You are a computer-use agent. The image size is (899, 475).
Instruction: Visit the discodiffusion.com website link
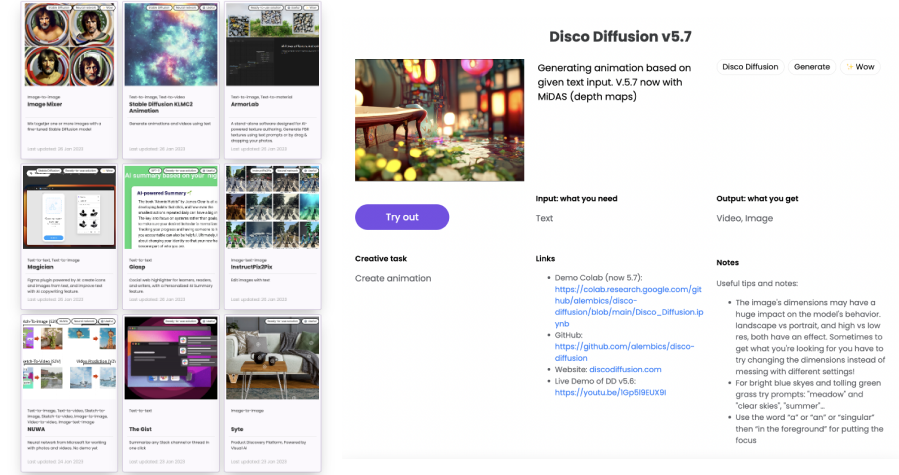tap(625, 369)
